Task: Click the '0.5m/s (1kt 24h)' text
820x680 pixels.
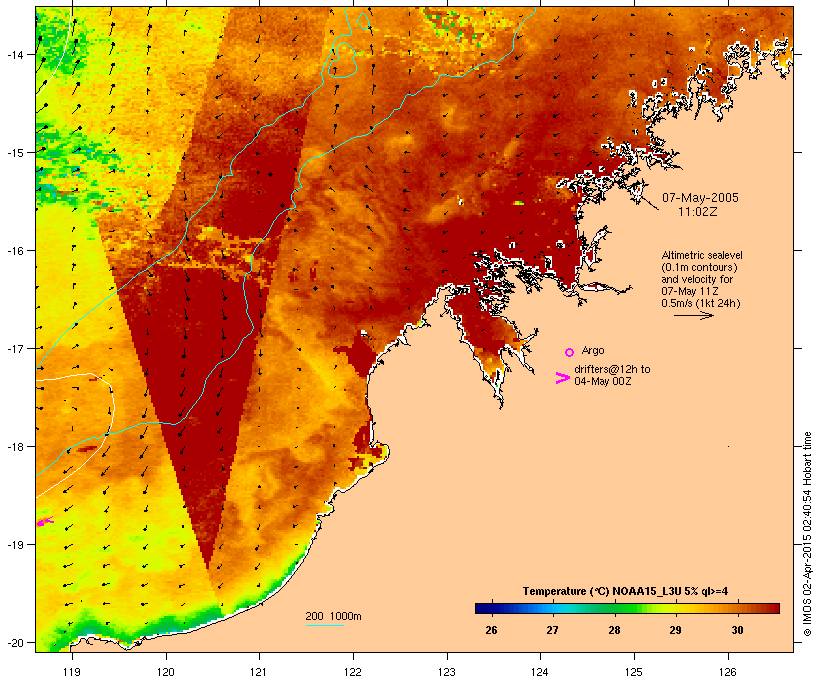Action: 701,303
